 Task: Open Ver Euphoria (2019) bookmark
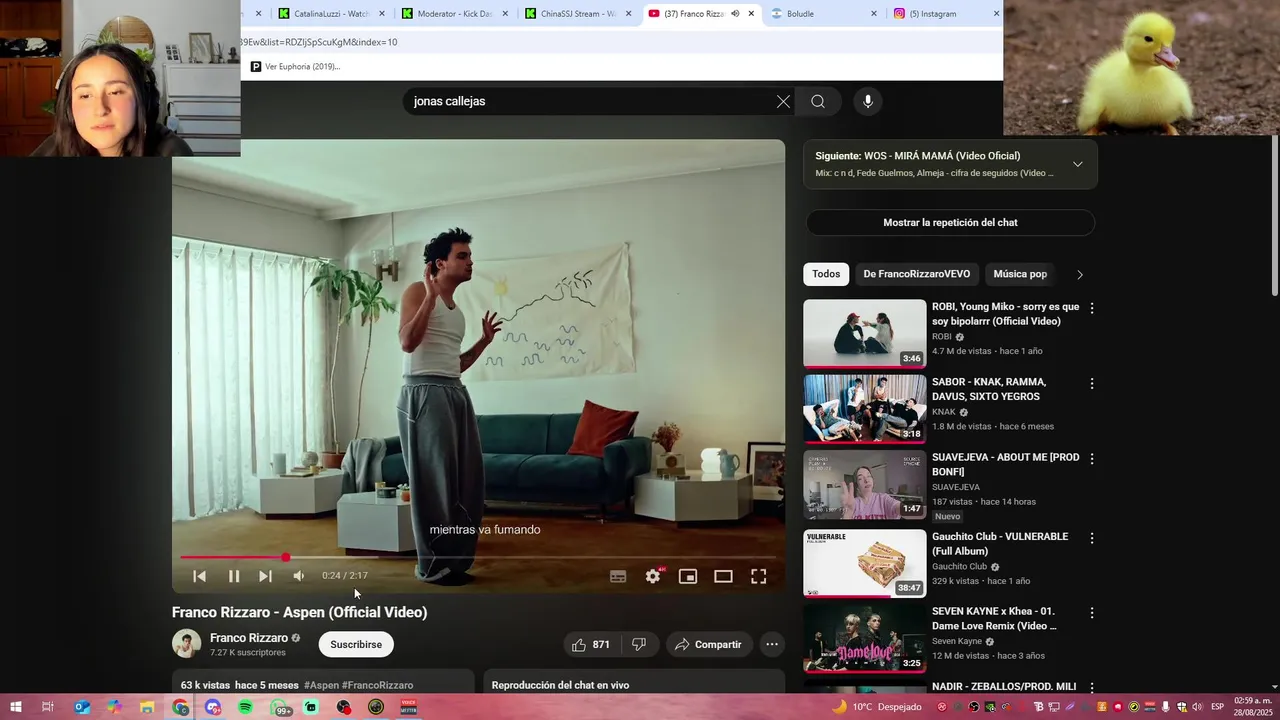click(x=295, y=67)
